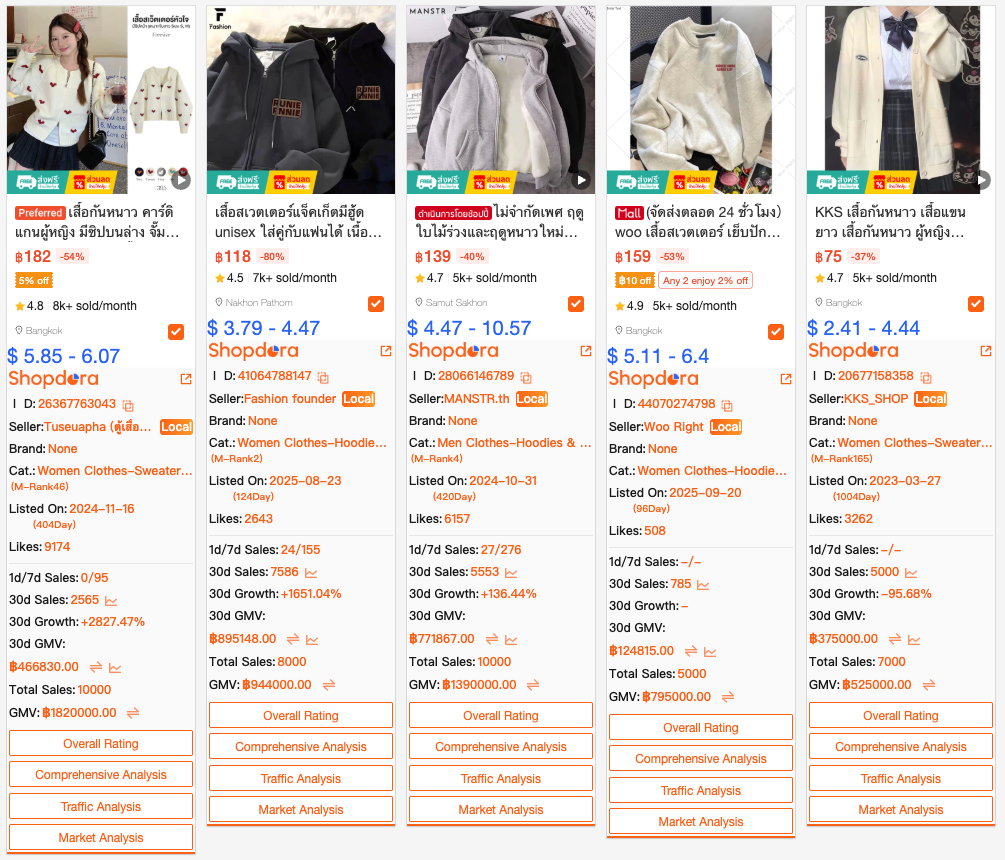Copy product ID 26367763043
Viewport: 1005px width, 860px height.
point(128,405)
